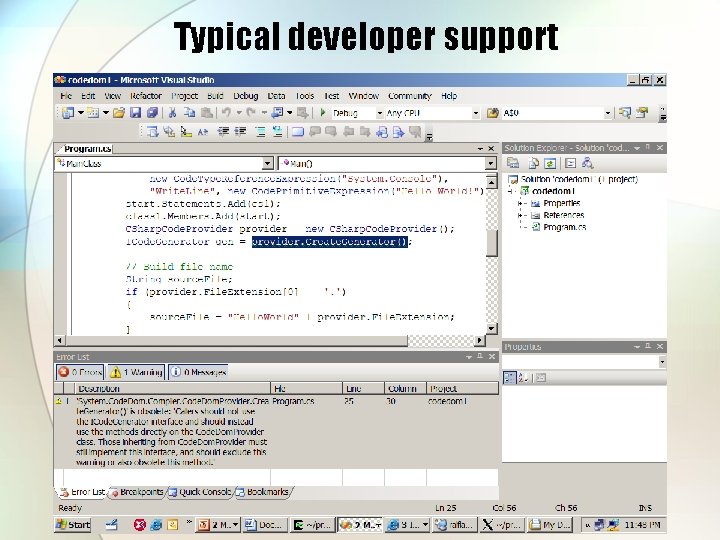This screenshot has height=540, width=720.
Task: Toggle a bookmark with the bookmark icon
Action: (x=298, y=132)
